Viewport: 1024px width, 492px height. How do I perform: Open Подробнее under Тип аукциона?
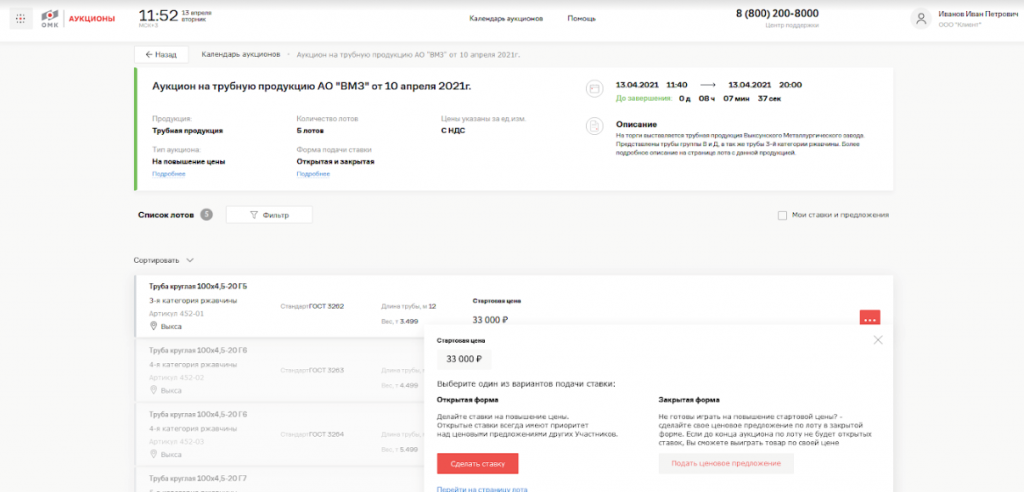(x=168, y=174)
